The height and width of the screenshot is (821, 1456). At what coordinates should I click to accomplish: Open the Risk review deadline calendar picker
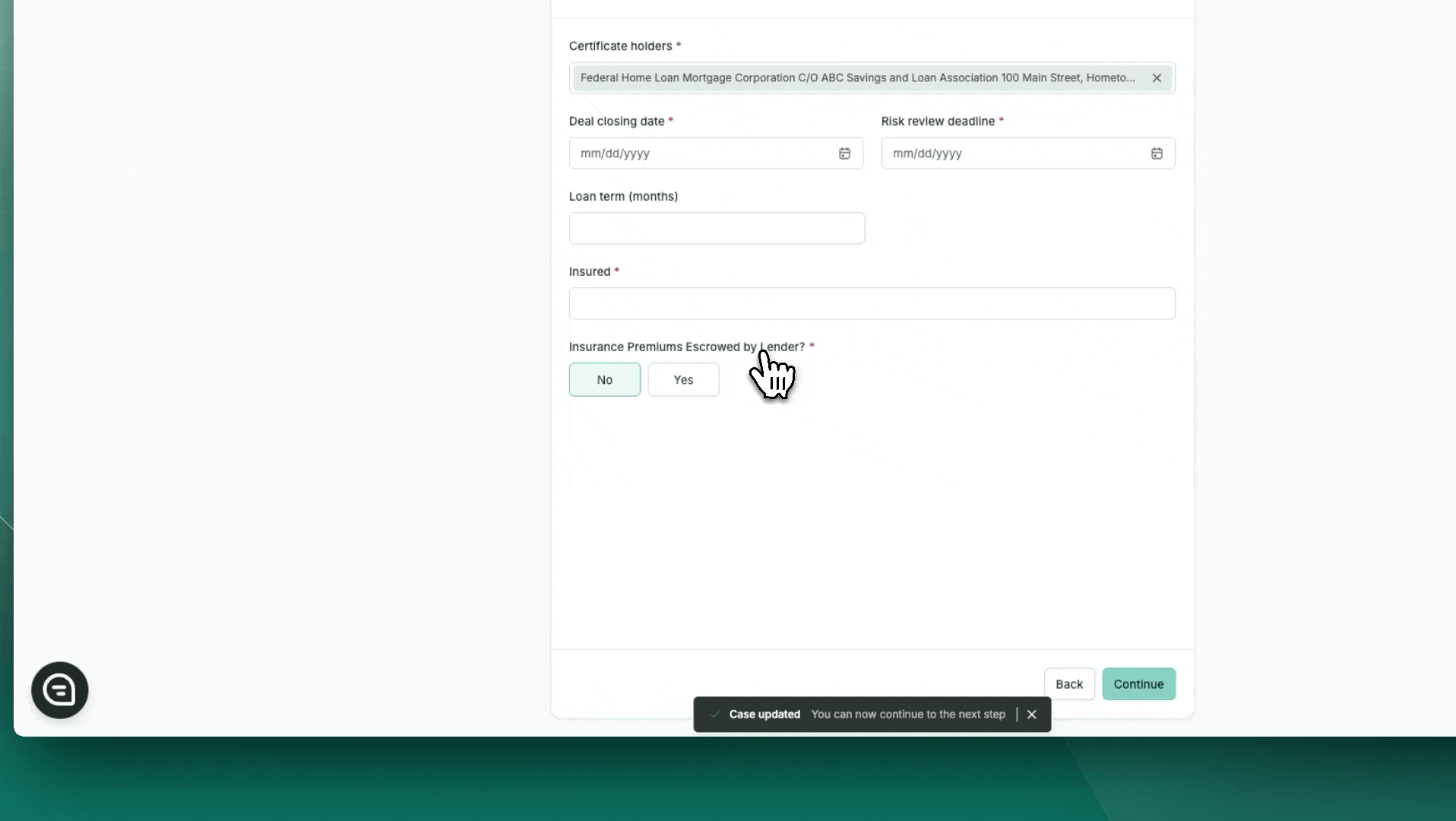coord(1157,154)
